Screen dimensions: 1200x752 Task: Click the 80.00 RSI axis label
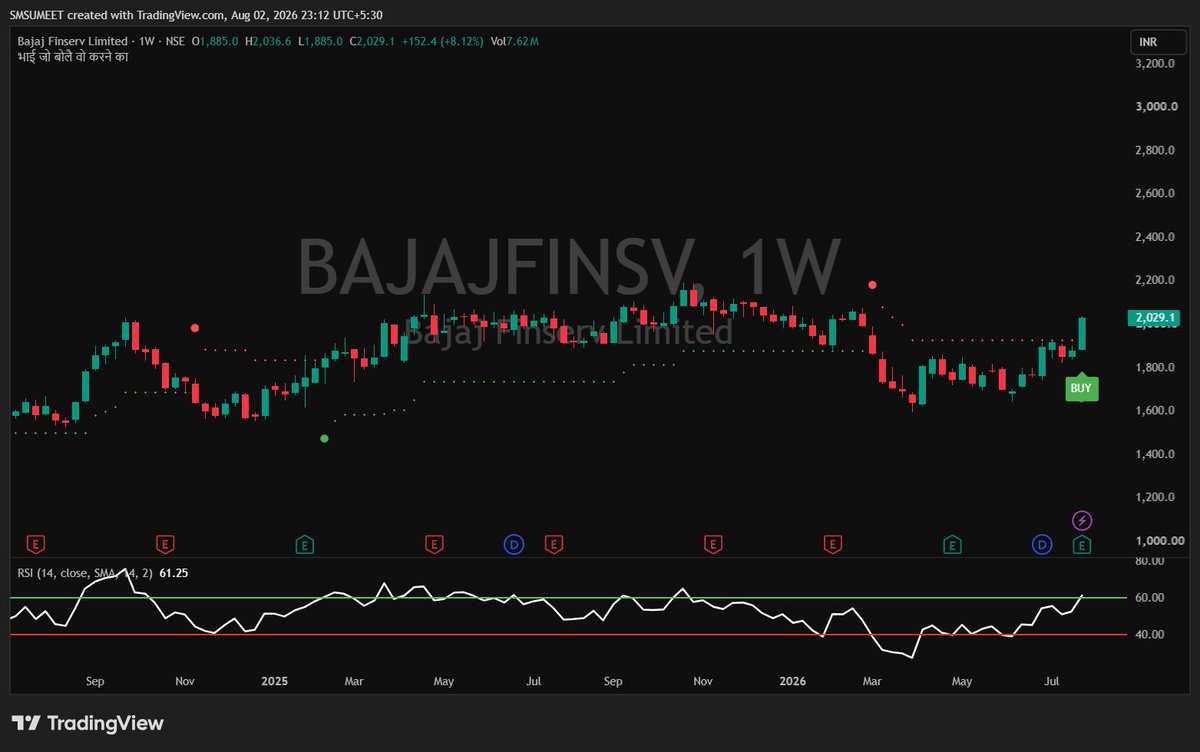tap(1150, 561)
